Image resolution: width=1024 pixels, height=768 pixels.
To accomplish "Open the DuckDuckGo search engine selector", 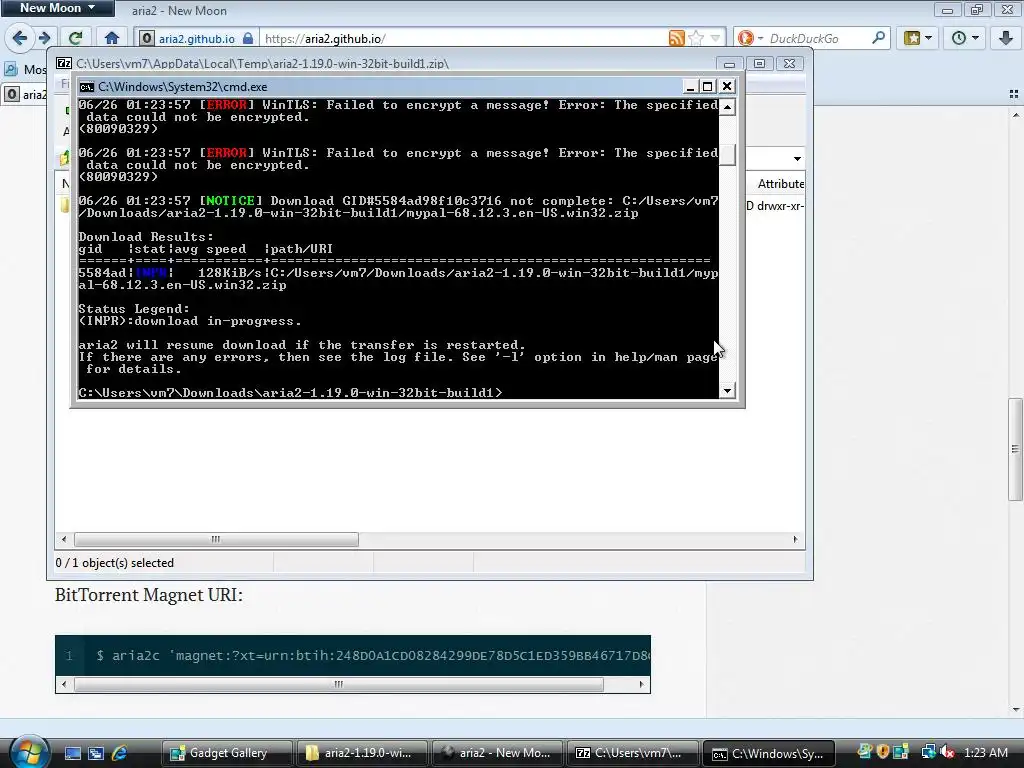I will pyautogui.click(x=750, y=38).
